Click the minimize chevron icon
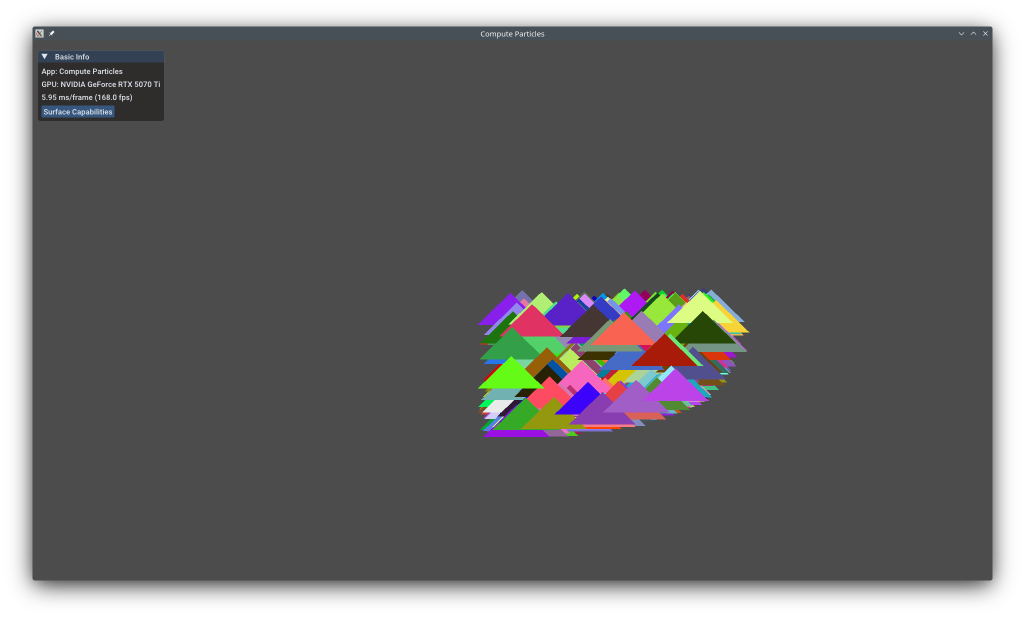This screenshot has height=619, width=1025. tap(961, 33)
